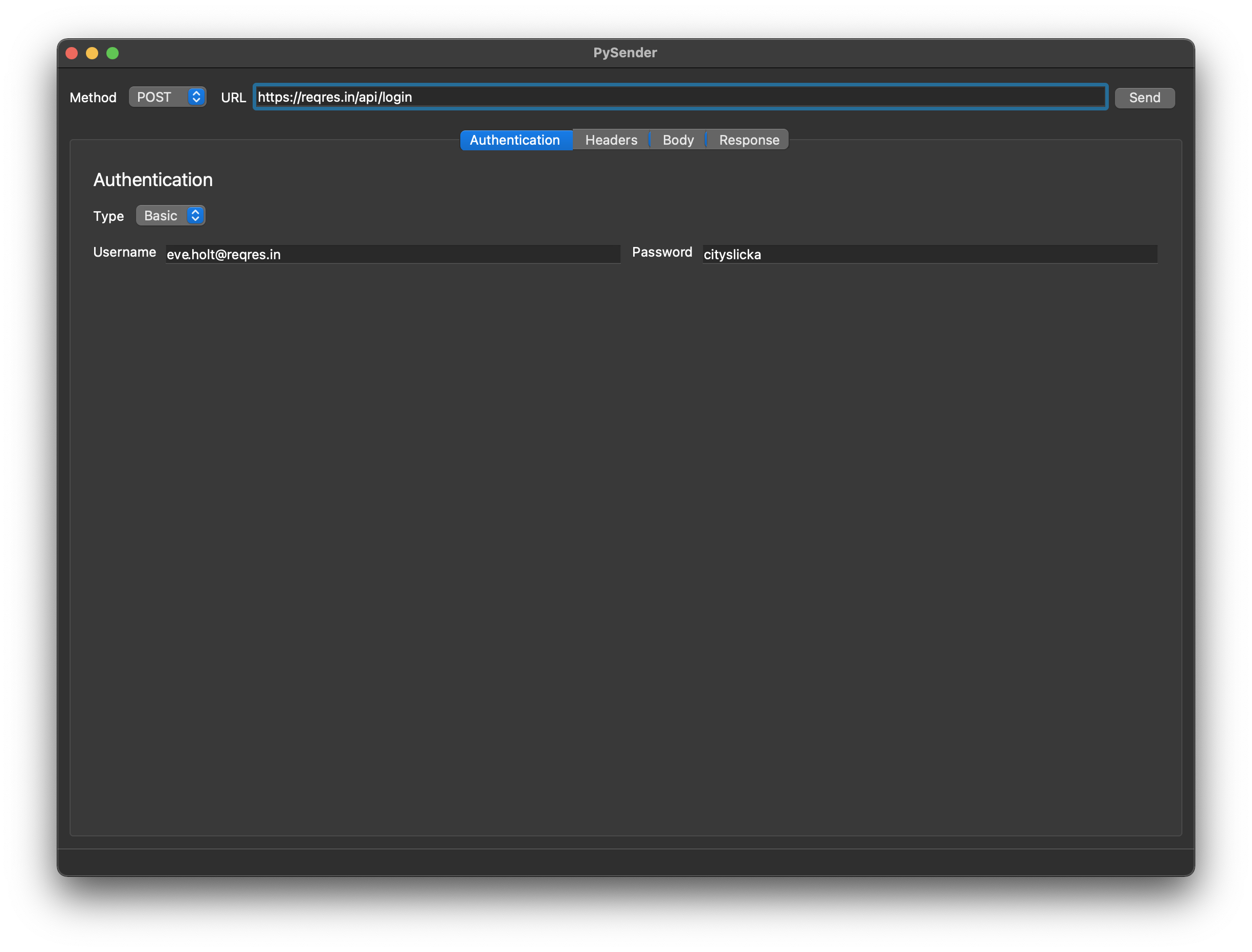Switch to the Headers tab
This screenshot has height=952, width=1252.
[611, 140]
